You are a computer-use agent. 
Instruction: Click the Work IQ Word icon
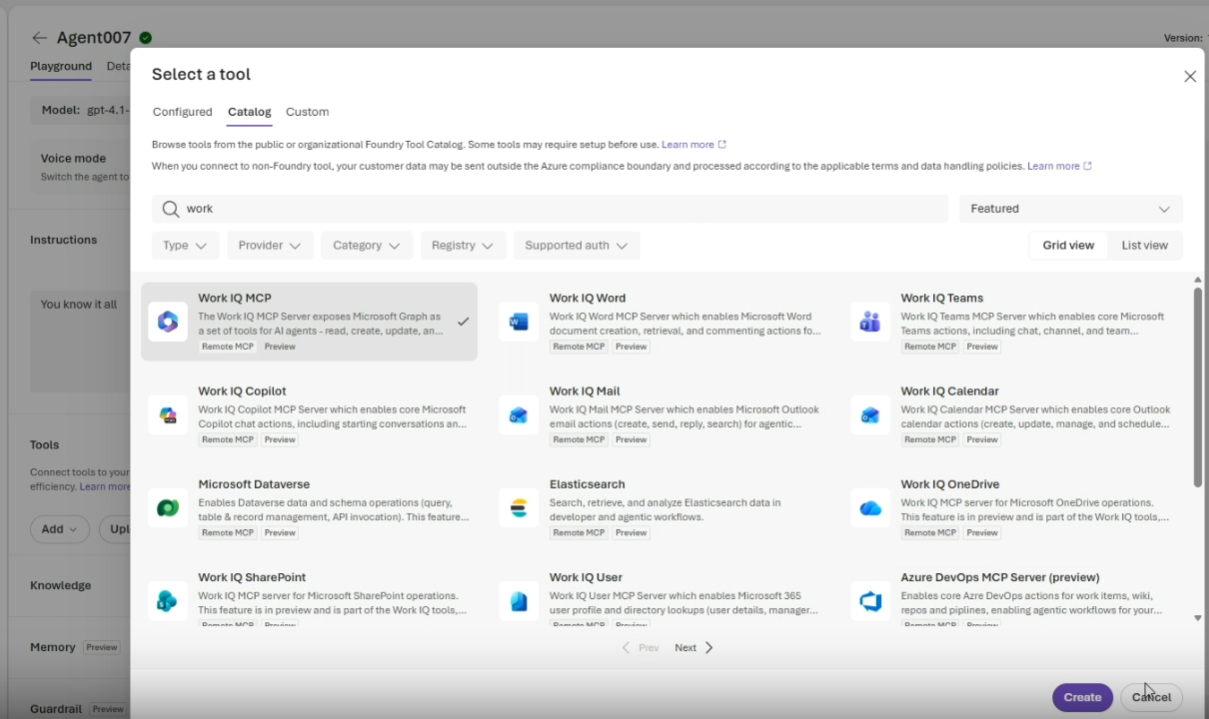519,321
